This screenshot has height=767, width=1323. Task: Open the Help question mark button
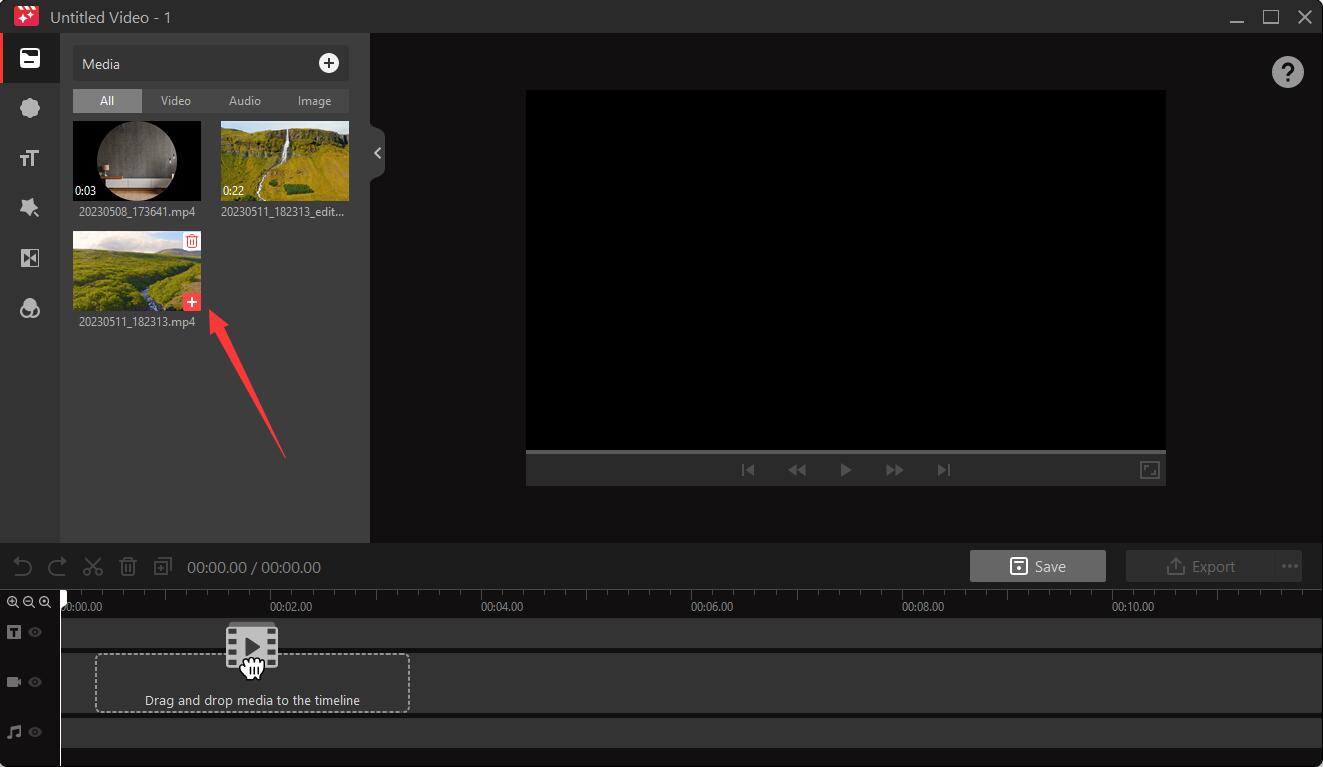[x=1287, y=71]
